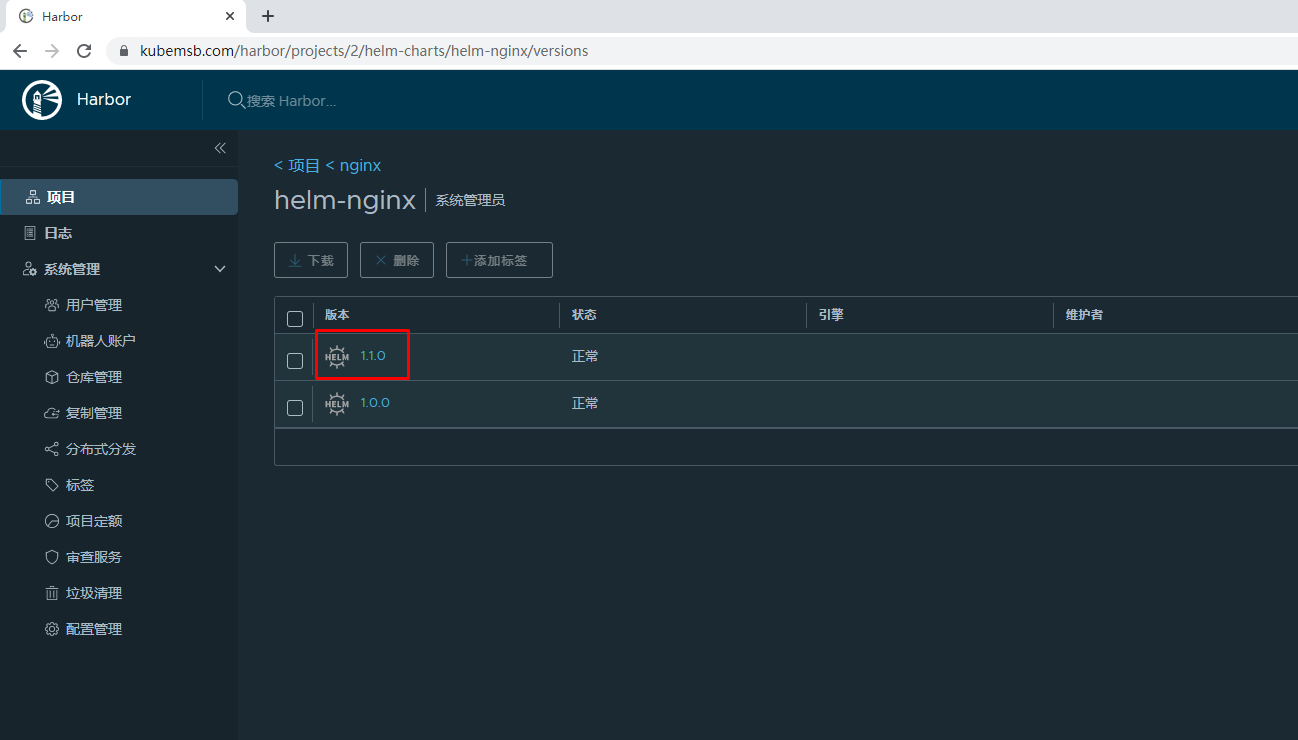The image size is (1298, 740).
Task: Click the Harbor lighthouse logo
Action: [x=42, y=100]
